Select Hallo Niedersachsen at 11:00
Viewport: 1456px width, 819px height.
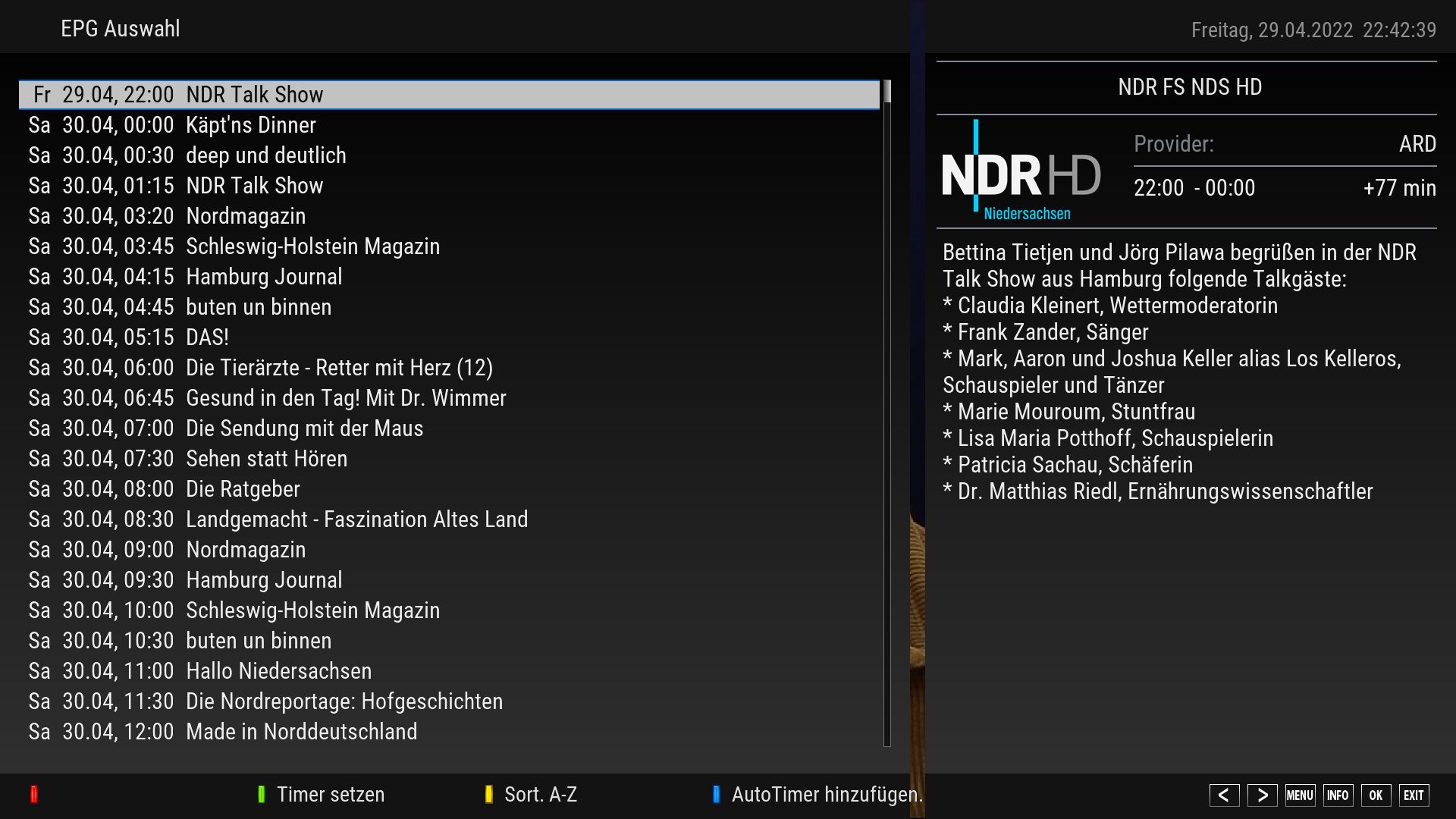(278, 671)
